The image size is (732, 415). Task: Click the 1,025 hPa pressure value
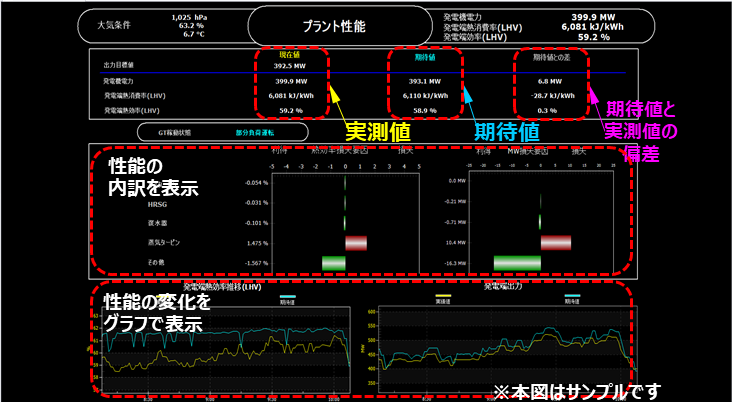(189, 17)
